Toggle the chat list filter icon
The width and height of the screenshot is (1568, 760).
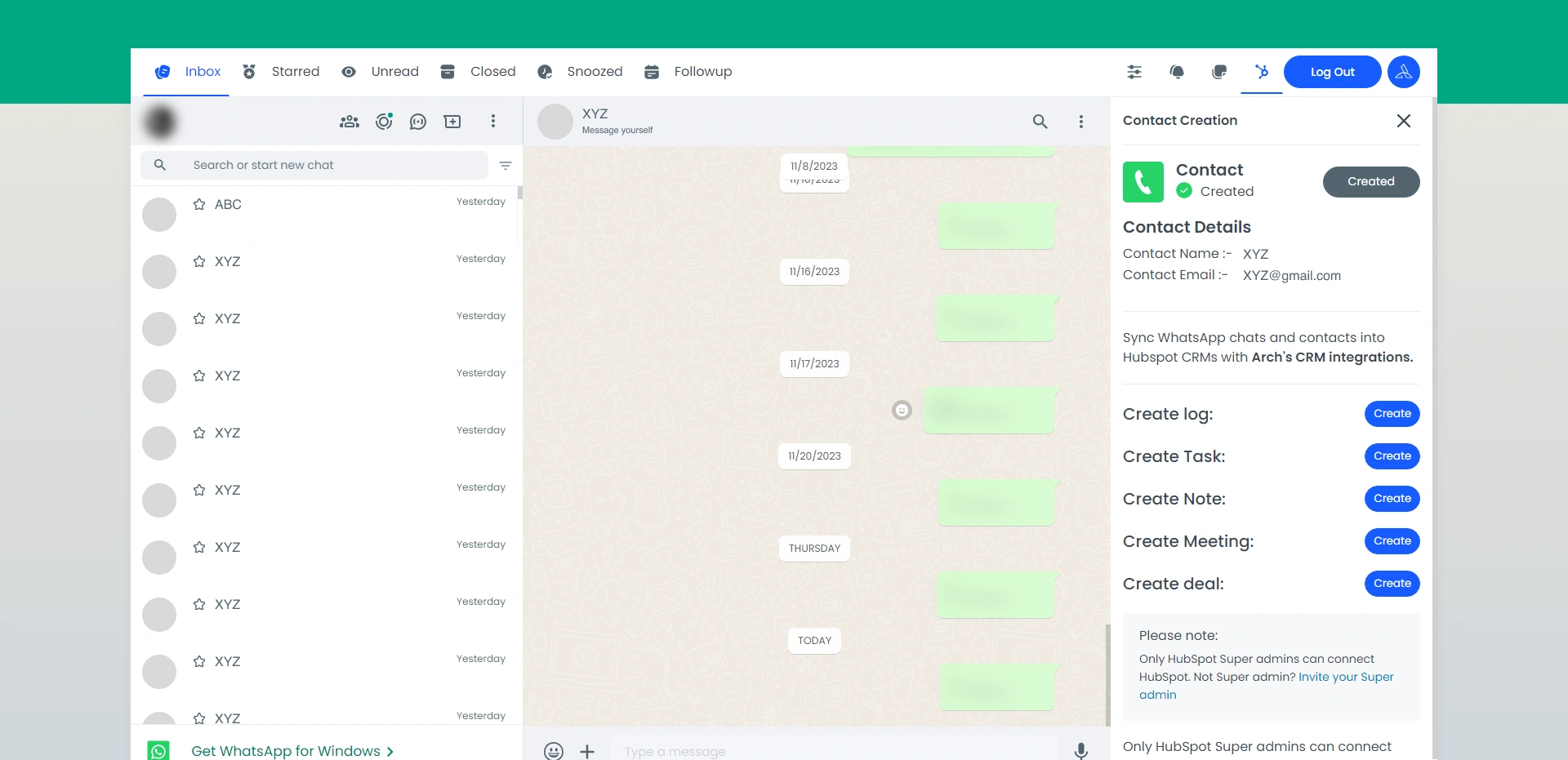(x=506, y=166)
